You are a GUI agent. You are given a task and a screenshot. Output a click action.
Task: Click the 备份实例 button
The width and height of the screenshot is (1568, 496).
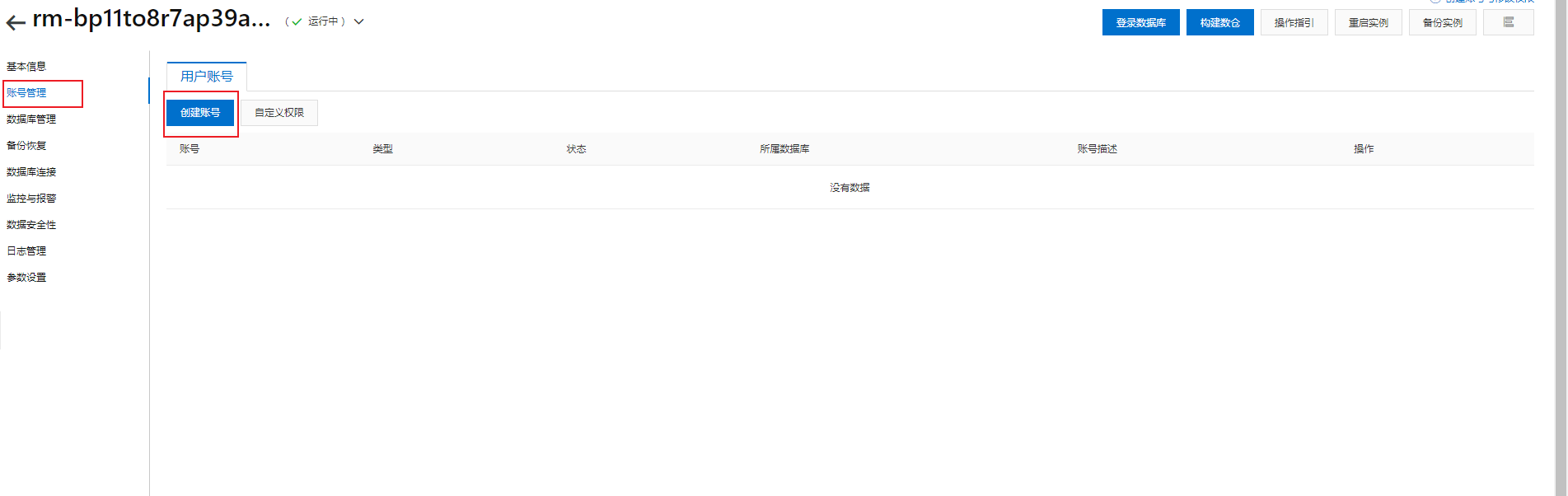click(x=1443, y=22)
